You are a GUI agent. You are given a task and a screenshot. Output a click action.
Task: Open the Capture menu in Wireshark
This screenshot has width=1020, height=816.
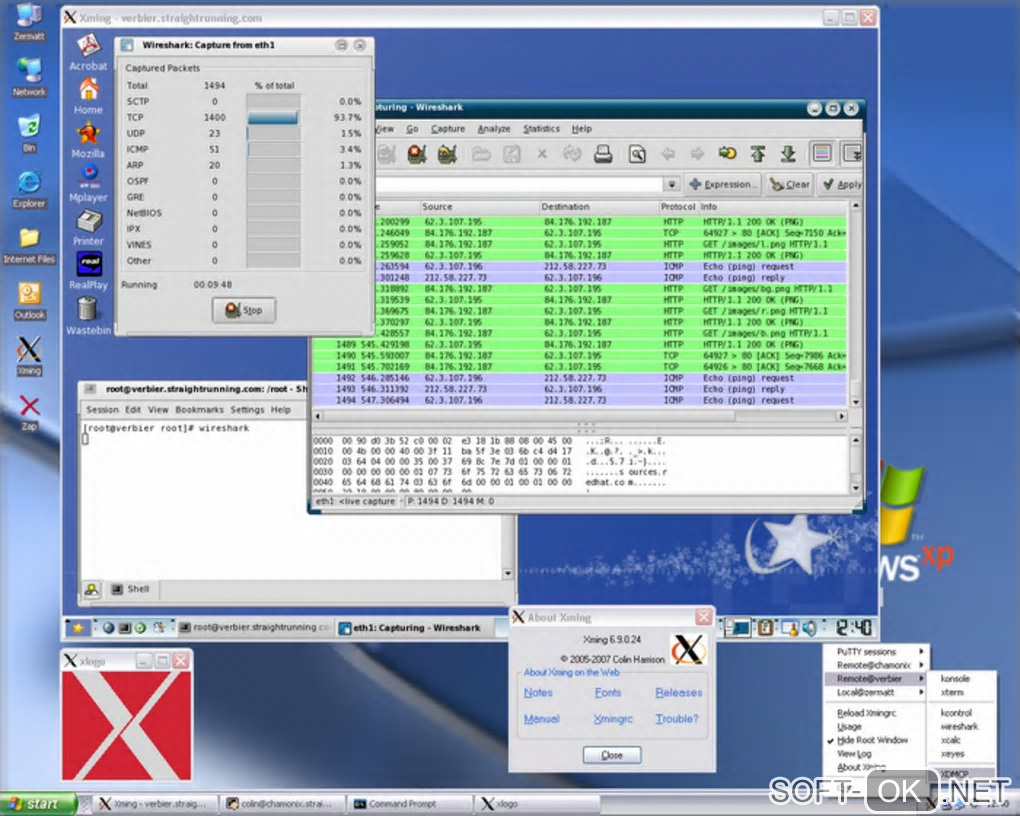[x=448, y=129]
